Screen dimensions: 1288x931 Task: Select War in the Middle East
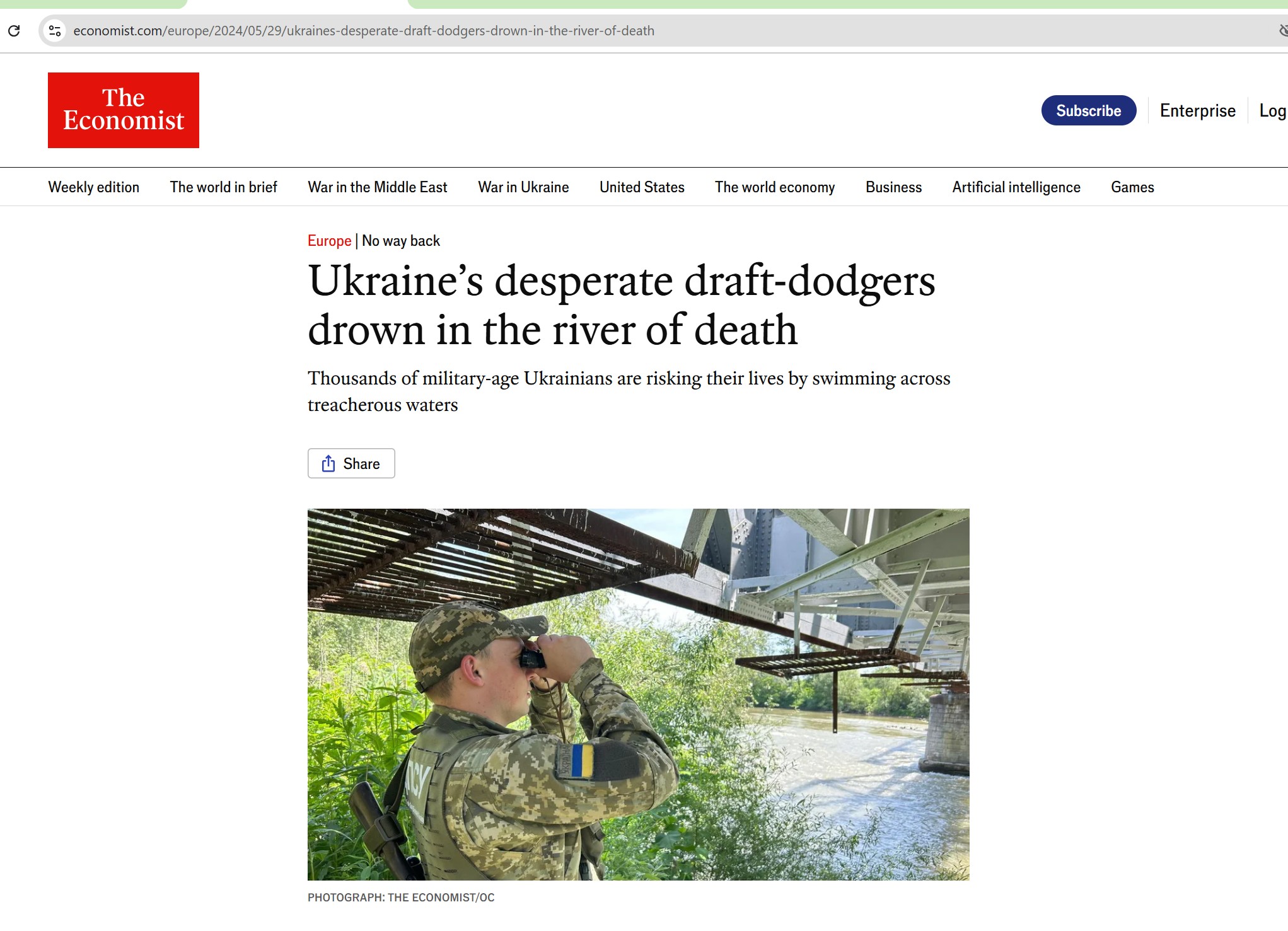378,187
